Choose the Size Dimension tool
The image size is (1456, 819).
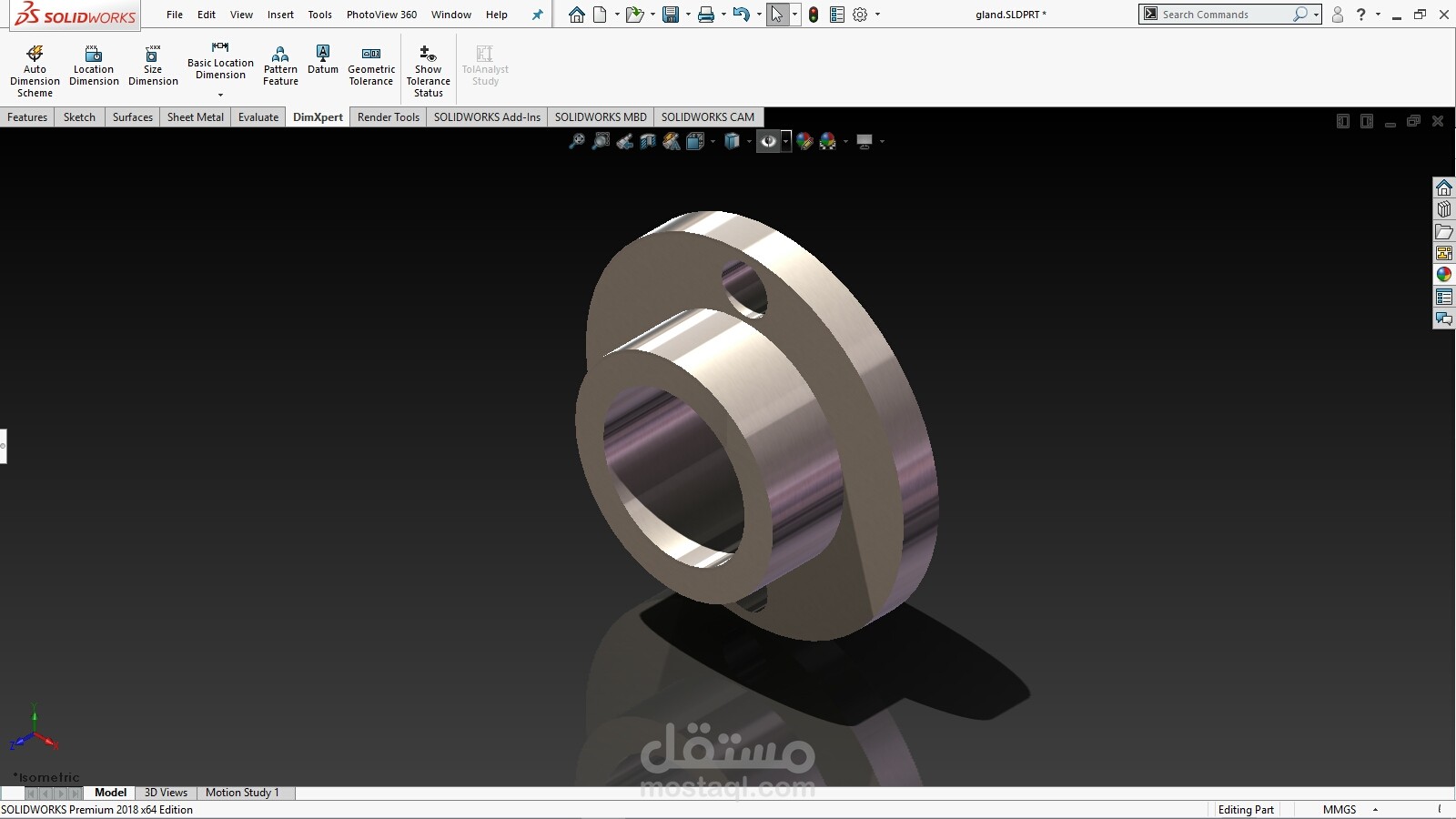(x=153, y=66)
